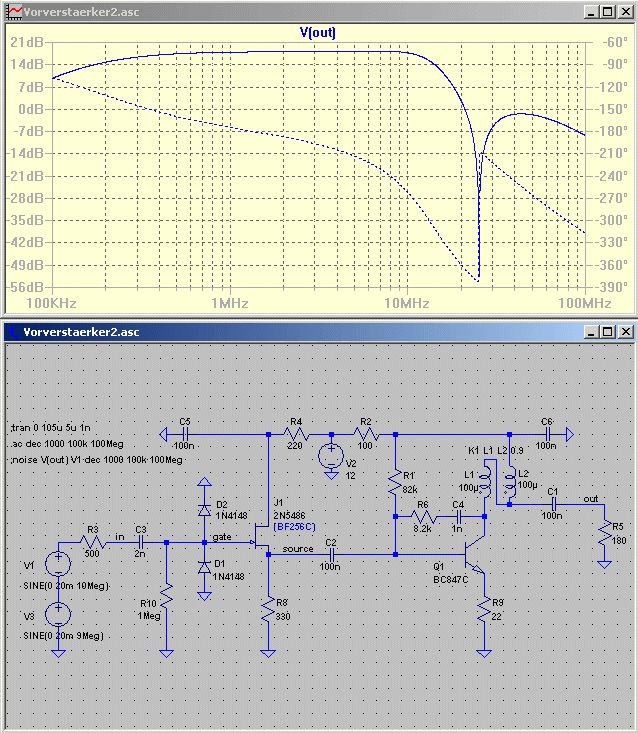Select the ;tran 0 105u directive text

[x=50, y=428]
